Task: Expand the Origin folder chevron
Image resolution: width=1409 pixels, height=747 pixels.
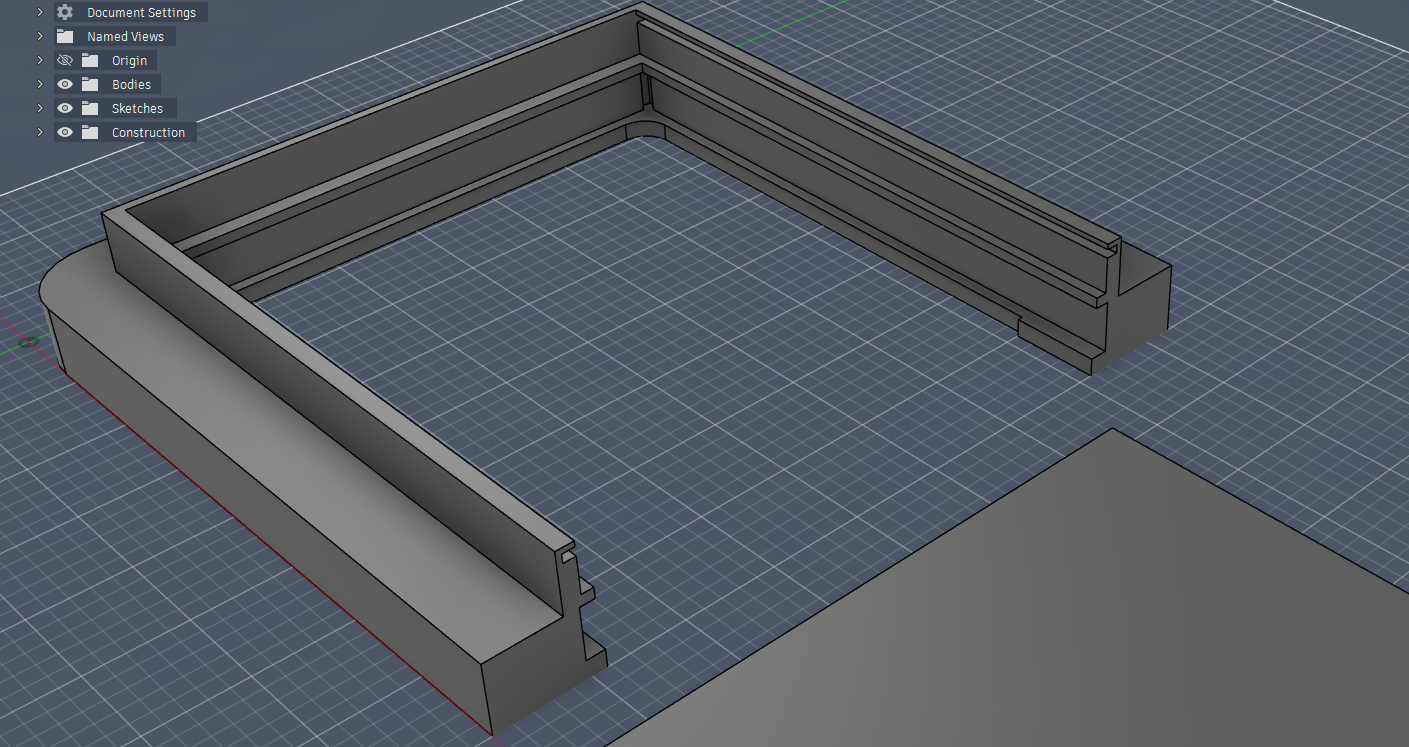Action: point(40,60)
